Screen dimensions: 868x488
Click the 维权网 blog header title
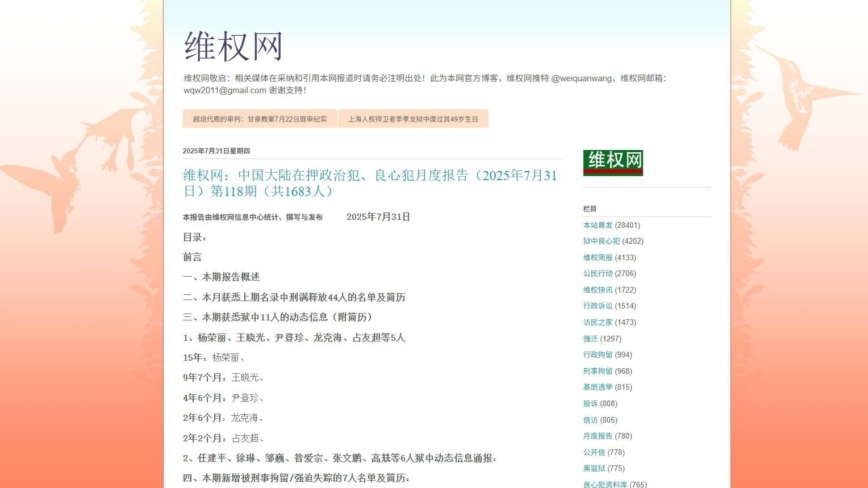pos(233,46)
